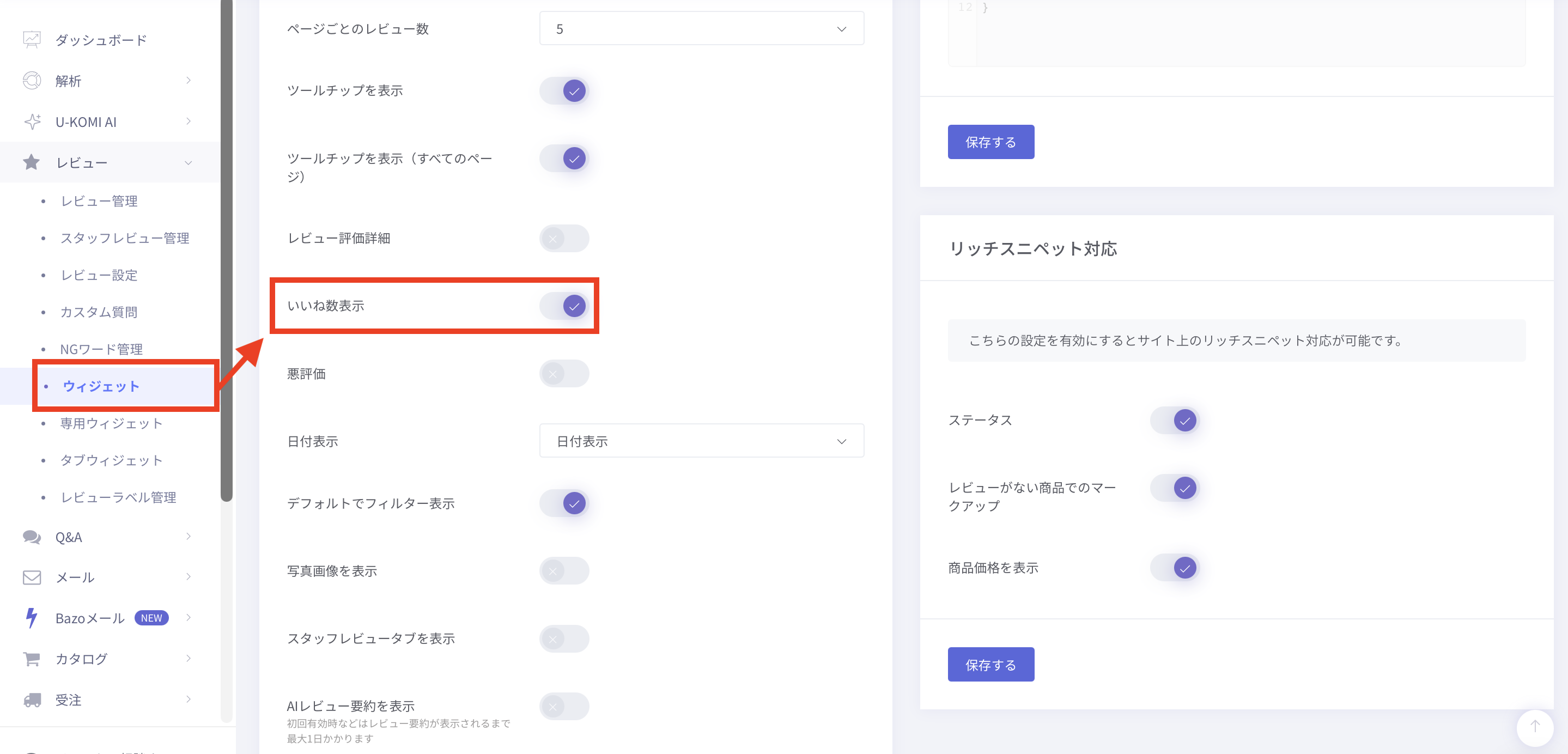Click the scroll-to-top arrow button
1568x754 pixels.
tap(1535, 727)
